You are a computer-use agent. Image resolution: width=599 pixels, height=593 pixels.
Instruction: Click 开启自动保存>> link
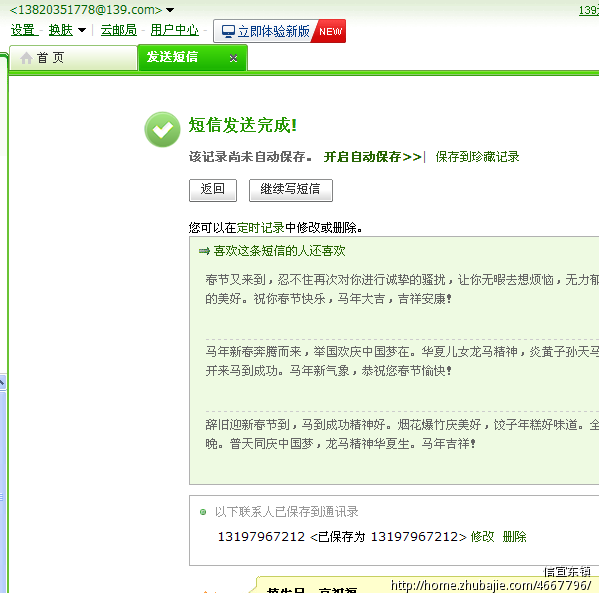pyautogui.click(x=372, y=157)
